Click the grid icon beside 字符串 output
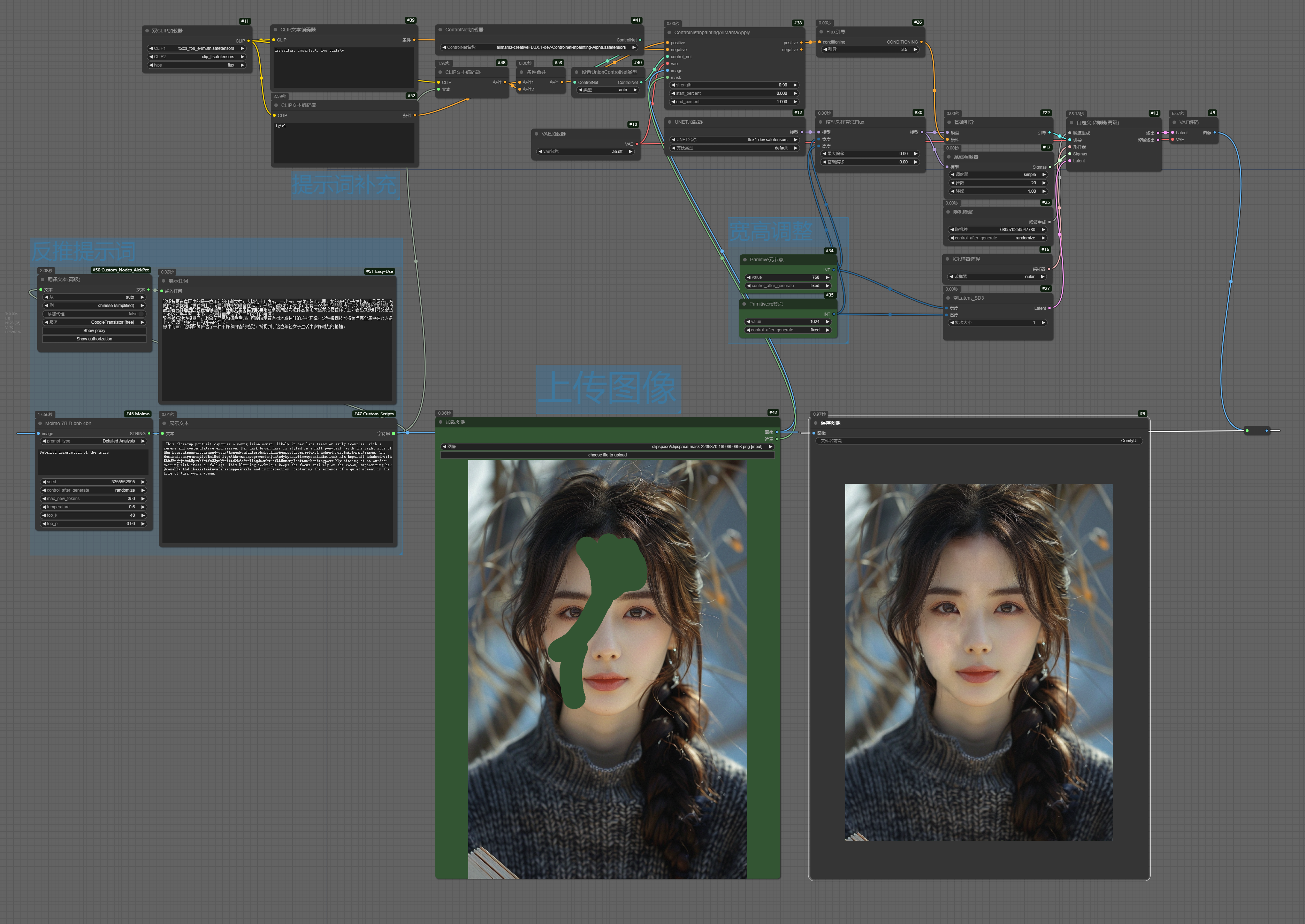Screen dimensions: 1305x924 pos(393,433)
